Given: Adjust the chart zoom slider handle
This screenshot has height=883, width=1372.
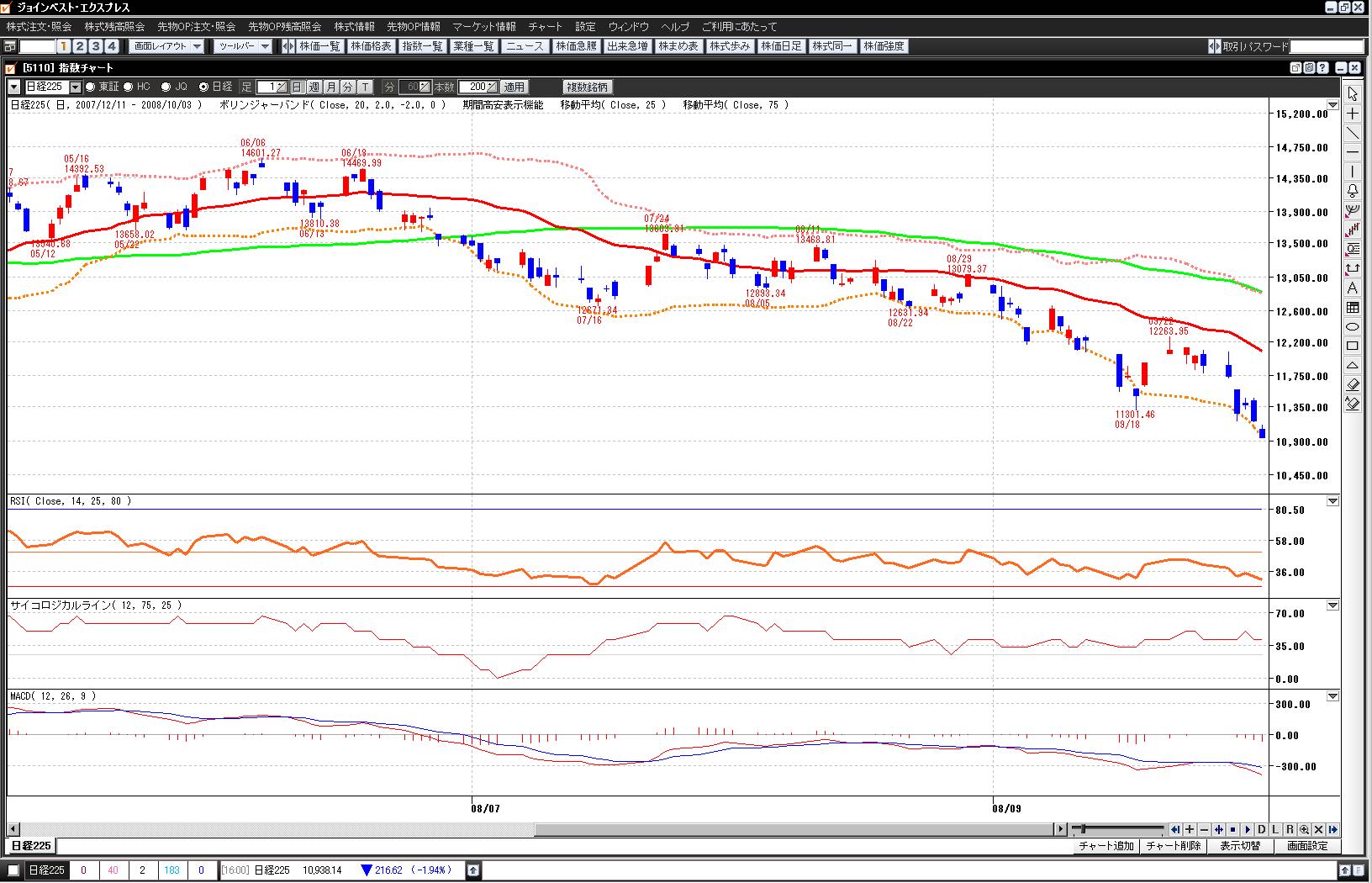Looking at the screenshot, I should click(1083, 829).
